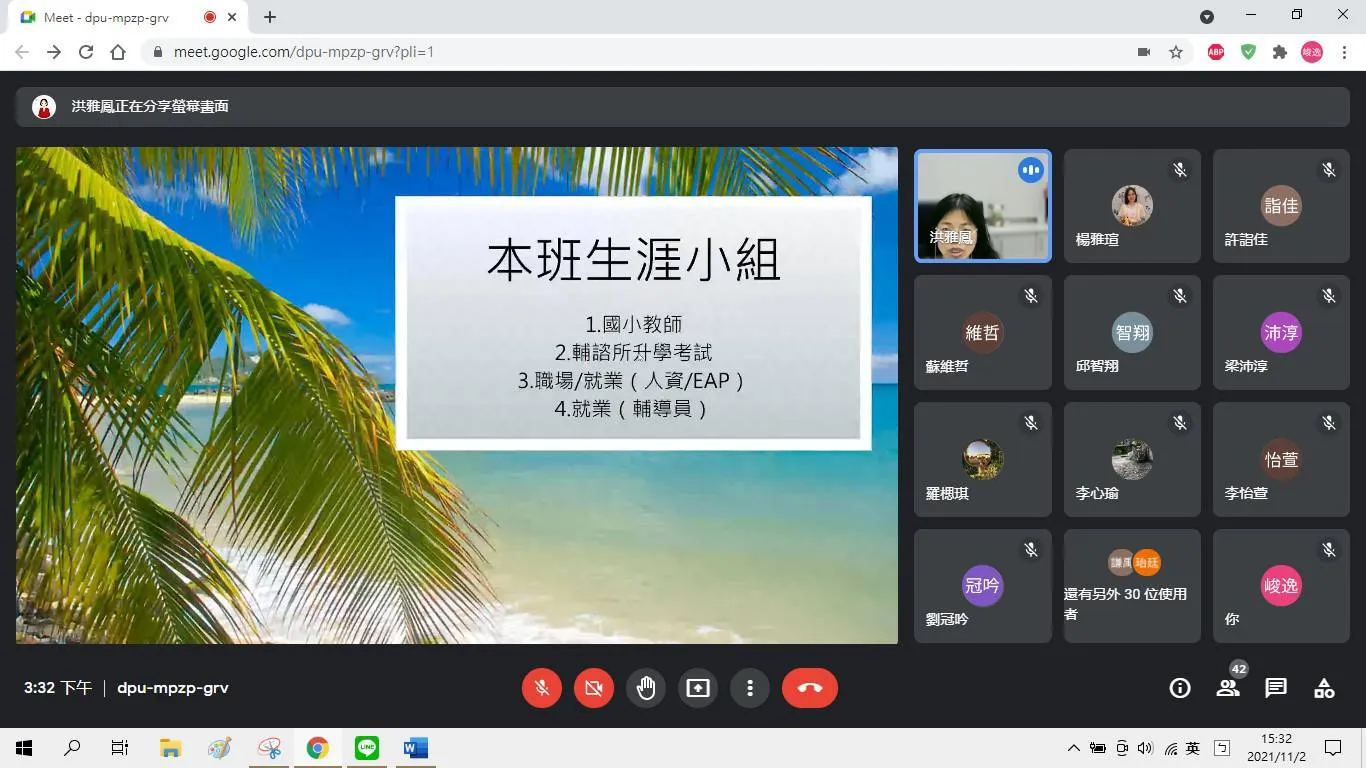
Task: Expand the tab search dropdown arrow
Action: click(1207, 17)
